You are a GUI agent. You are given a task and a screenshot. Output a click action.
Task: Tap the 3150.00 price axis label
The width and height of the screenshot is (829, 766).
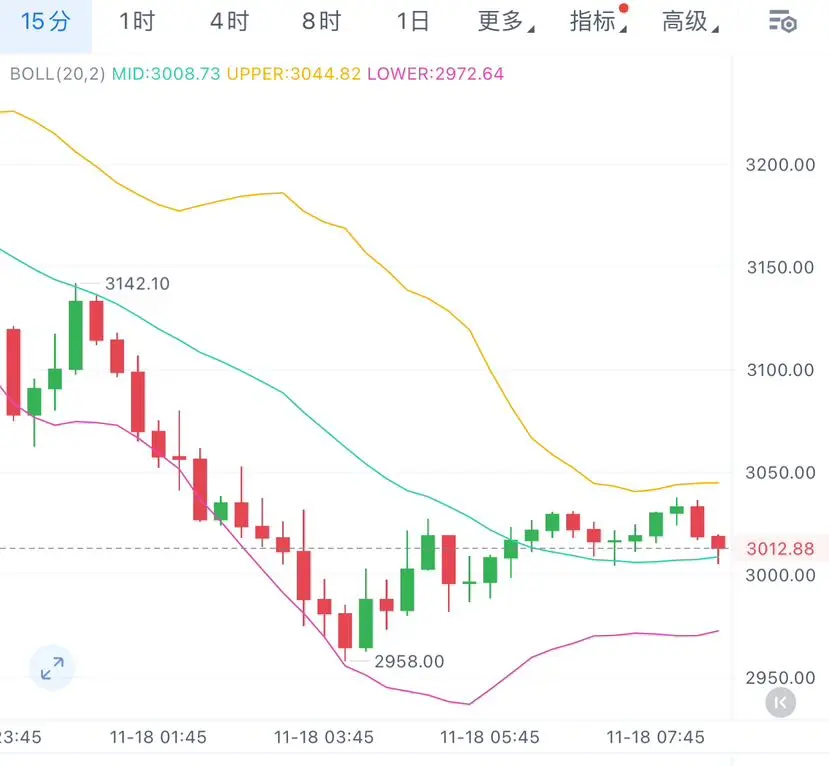tap(780, 267)
